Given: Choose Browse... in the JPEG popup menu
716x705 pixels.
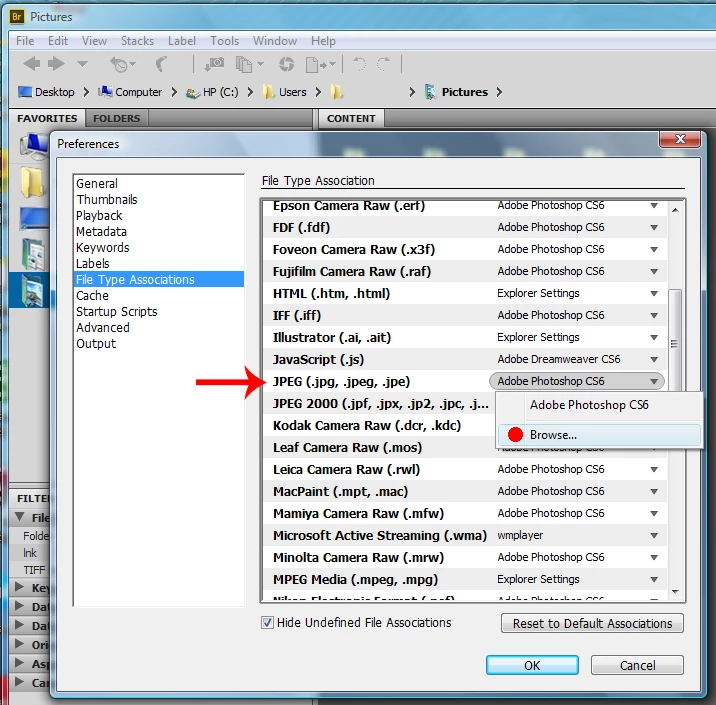Looking at the screenshot, I should (599, 435).
